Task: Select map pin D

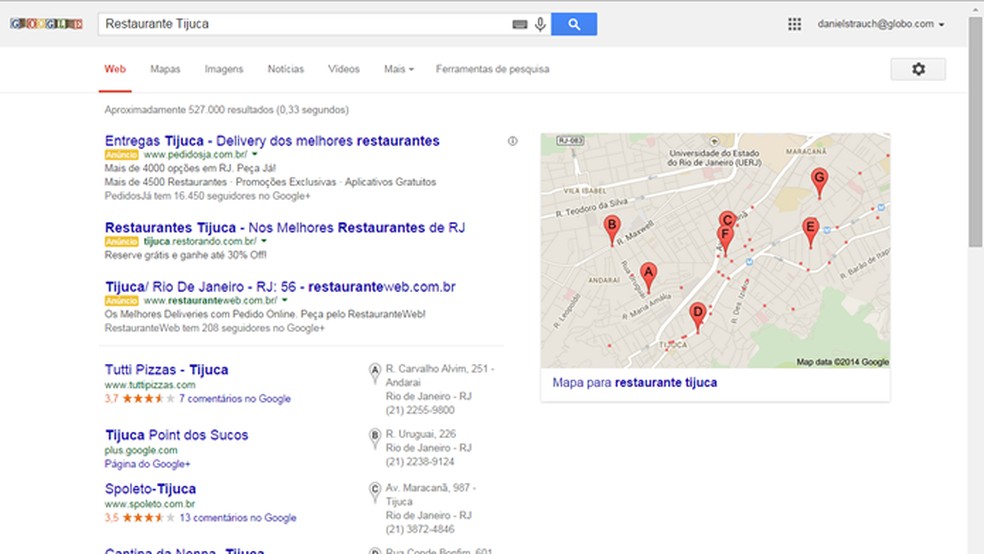Action: 697,317
